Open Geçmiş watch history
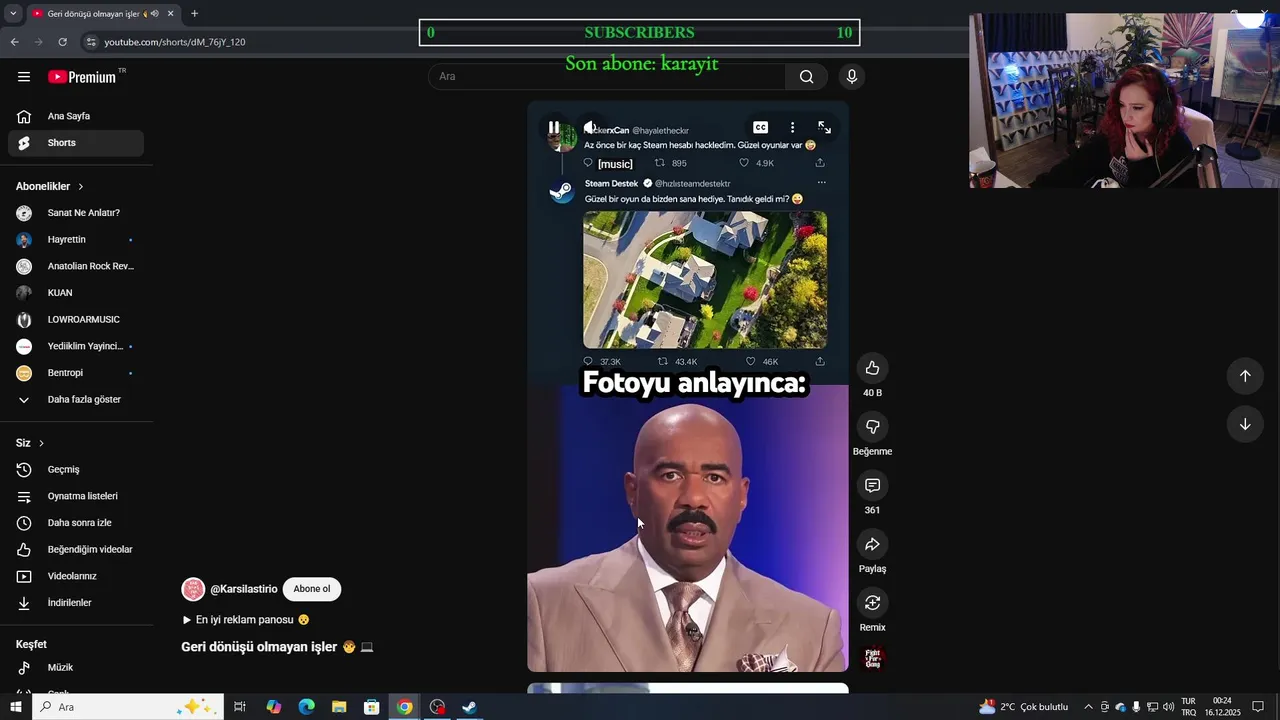This screenshot has height=720, width=1280. coord(76,470)
